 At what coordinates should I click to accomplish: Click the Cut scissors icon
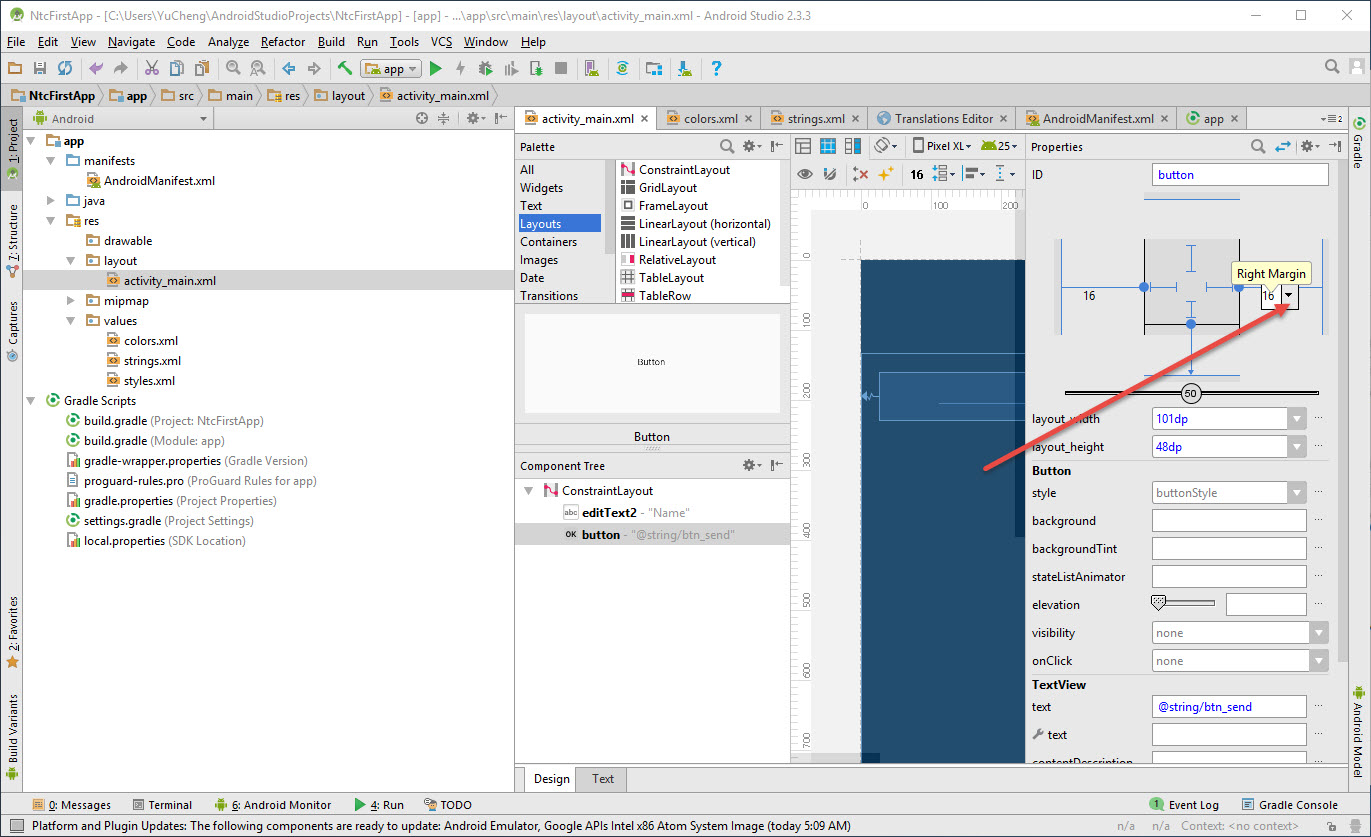[x=152, y=69]
